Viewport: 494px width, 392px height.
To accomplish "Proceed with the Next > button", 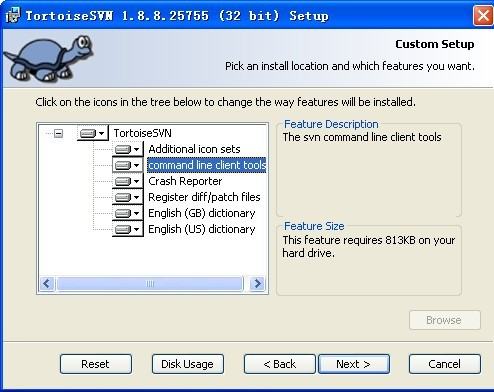I will (x=354, y=364).
